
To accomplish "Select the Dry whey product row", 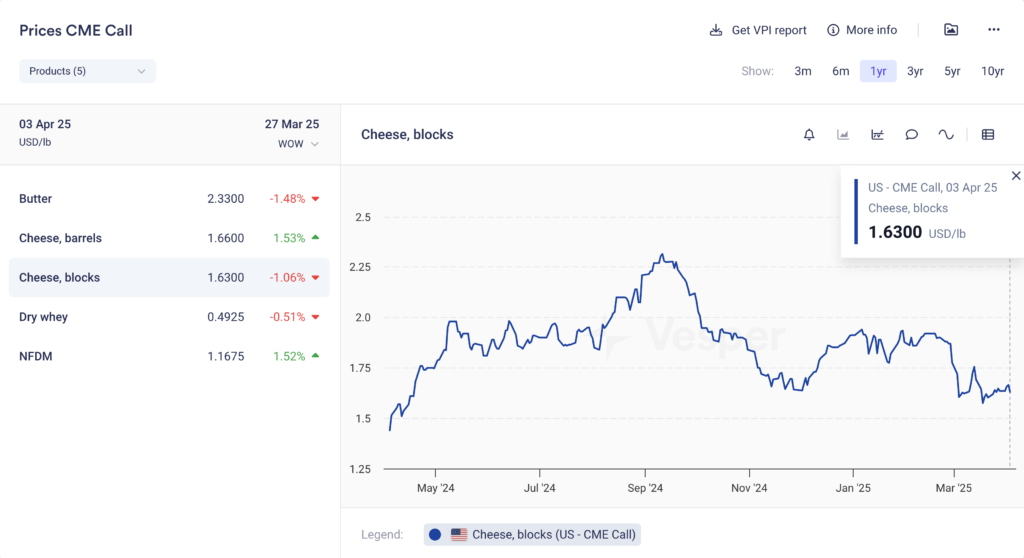I will coord(169,317).
